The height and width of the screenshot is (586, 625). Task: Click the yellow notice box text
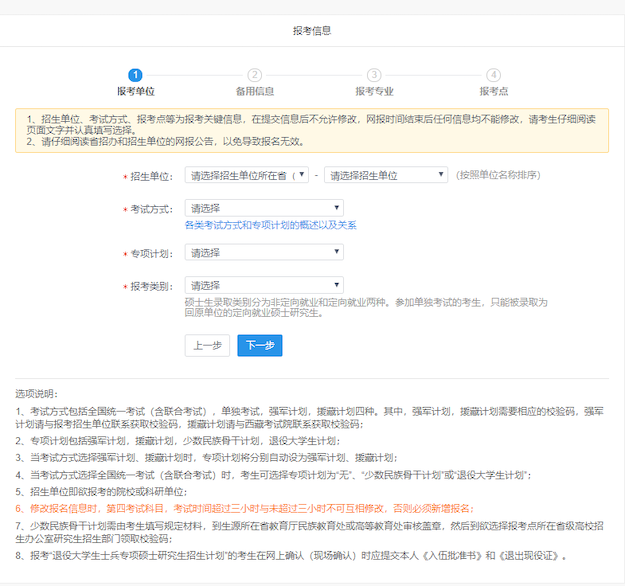click(x=312, y=130)
